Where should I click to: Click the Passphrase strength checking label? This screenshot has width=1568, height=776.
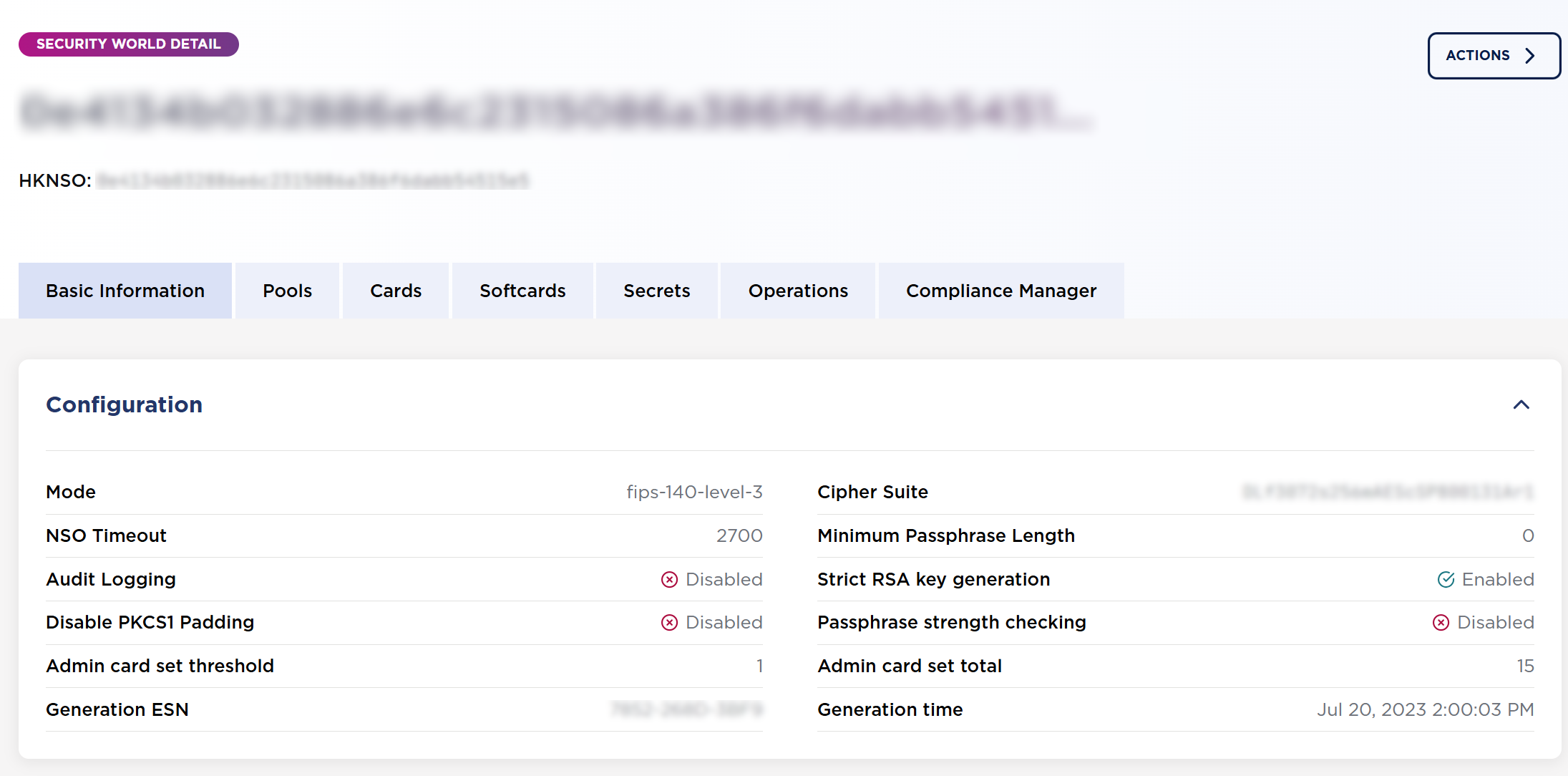952,622
